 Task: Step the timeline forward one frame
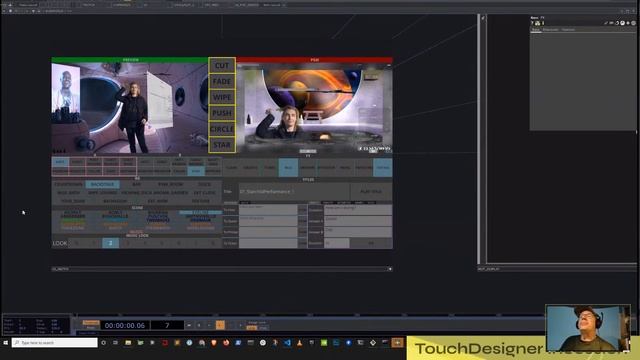tap(241, 325)
